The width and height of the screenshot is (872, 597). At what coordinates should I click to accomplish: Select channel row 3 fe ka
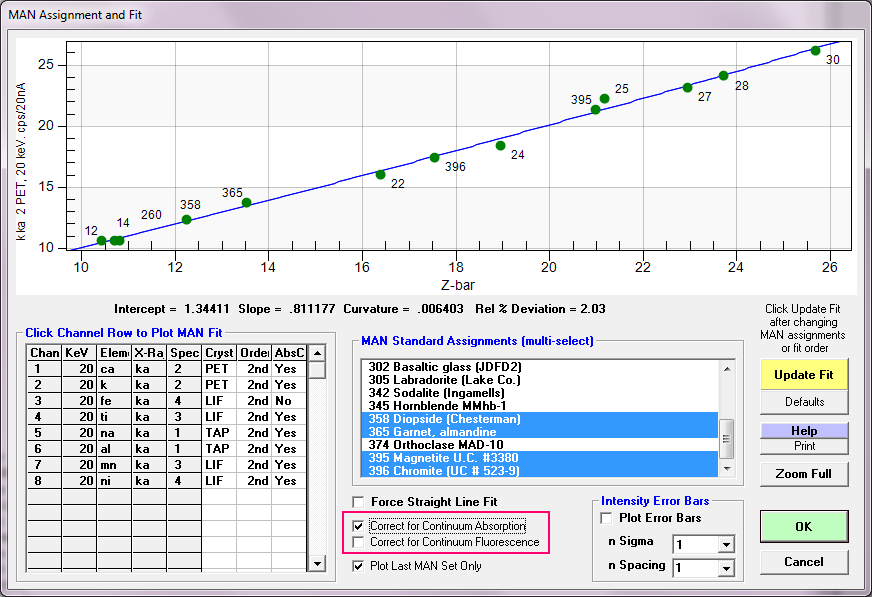[115, 401]
